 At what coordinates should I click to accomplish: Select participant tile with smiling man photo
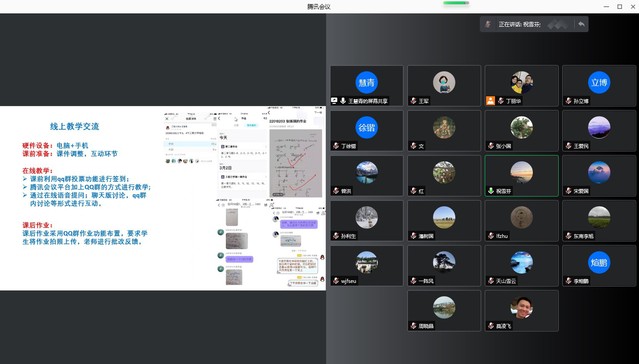click(x=522, y=311)
